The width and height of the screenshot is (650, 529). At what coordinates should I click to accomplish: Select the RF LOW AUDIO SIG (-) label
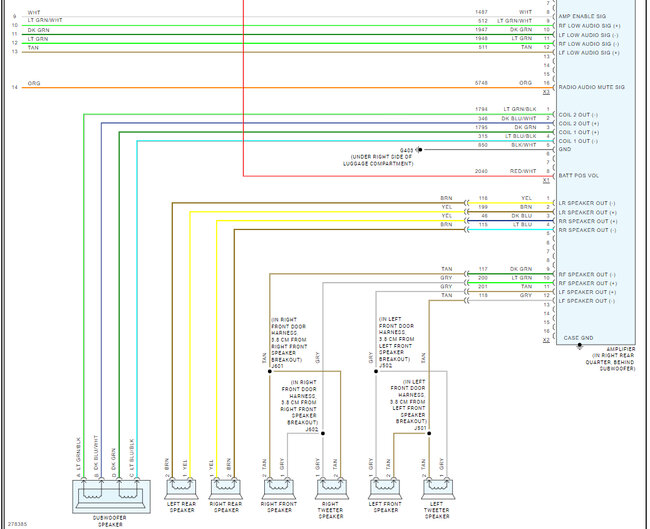pyautogui.click(x=589, y=44)
